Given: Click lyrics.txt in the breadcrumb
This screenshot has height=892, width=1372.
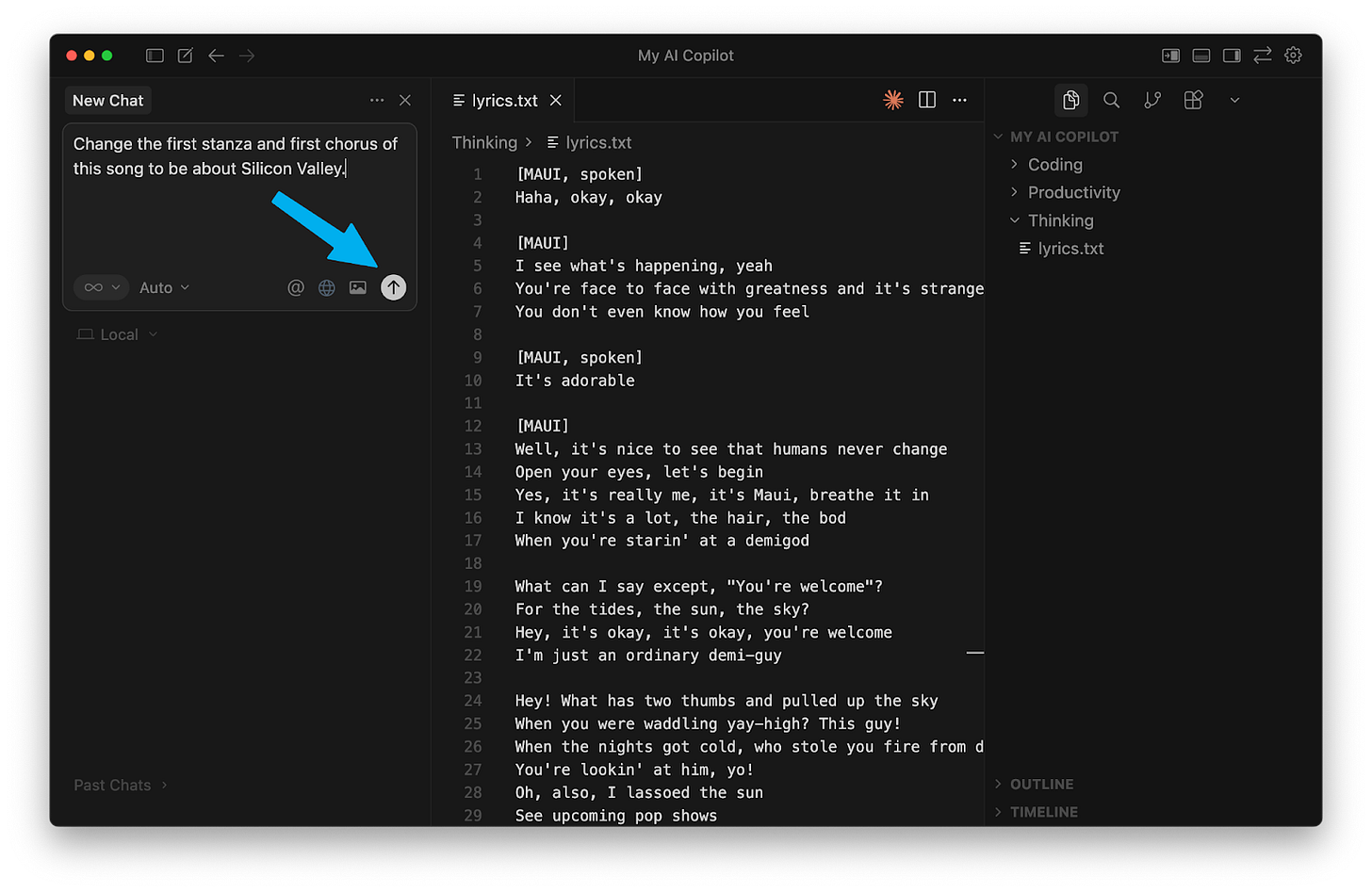Looking at the screenshot, I should pos(598,142).
